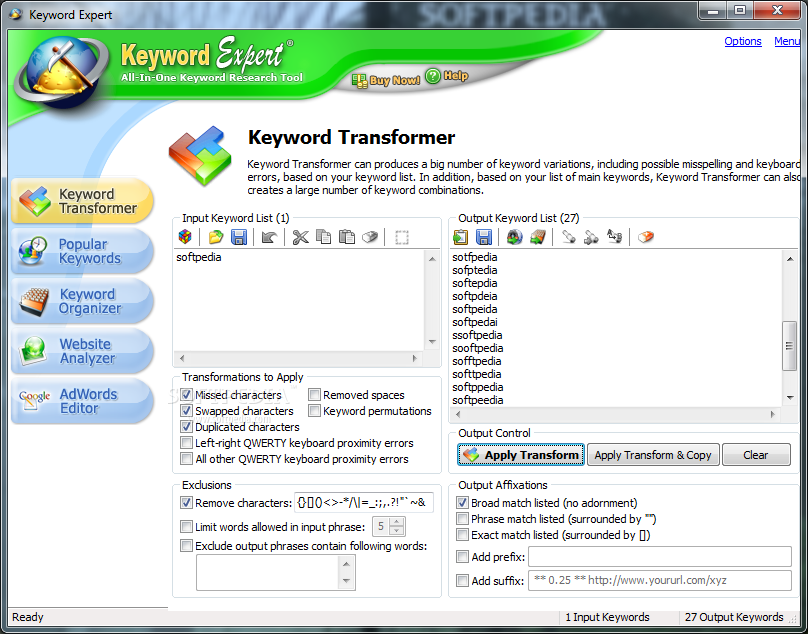This screenshot has width=808, height=634.
Task: Save the output keyword list
Action: (x=483, y=237)
